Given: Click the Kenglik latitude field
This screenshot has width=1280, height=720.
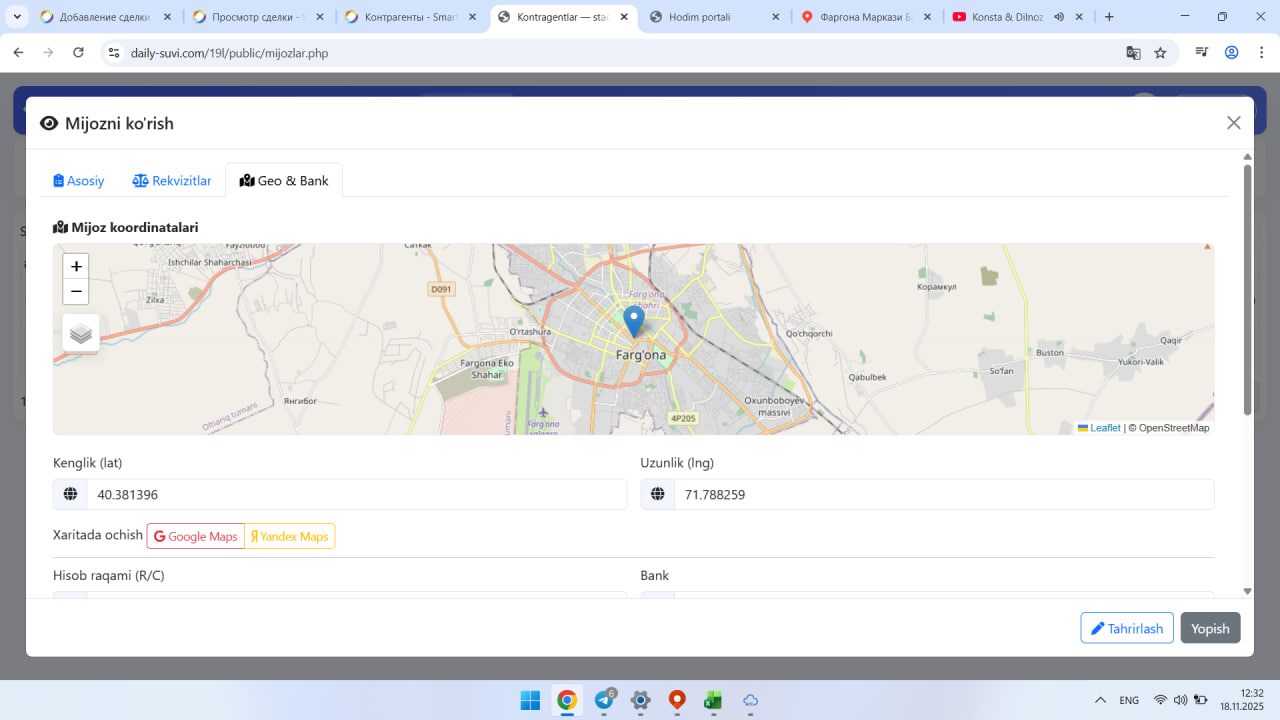Looking at the screenshot, I should [356, 494].
